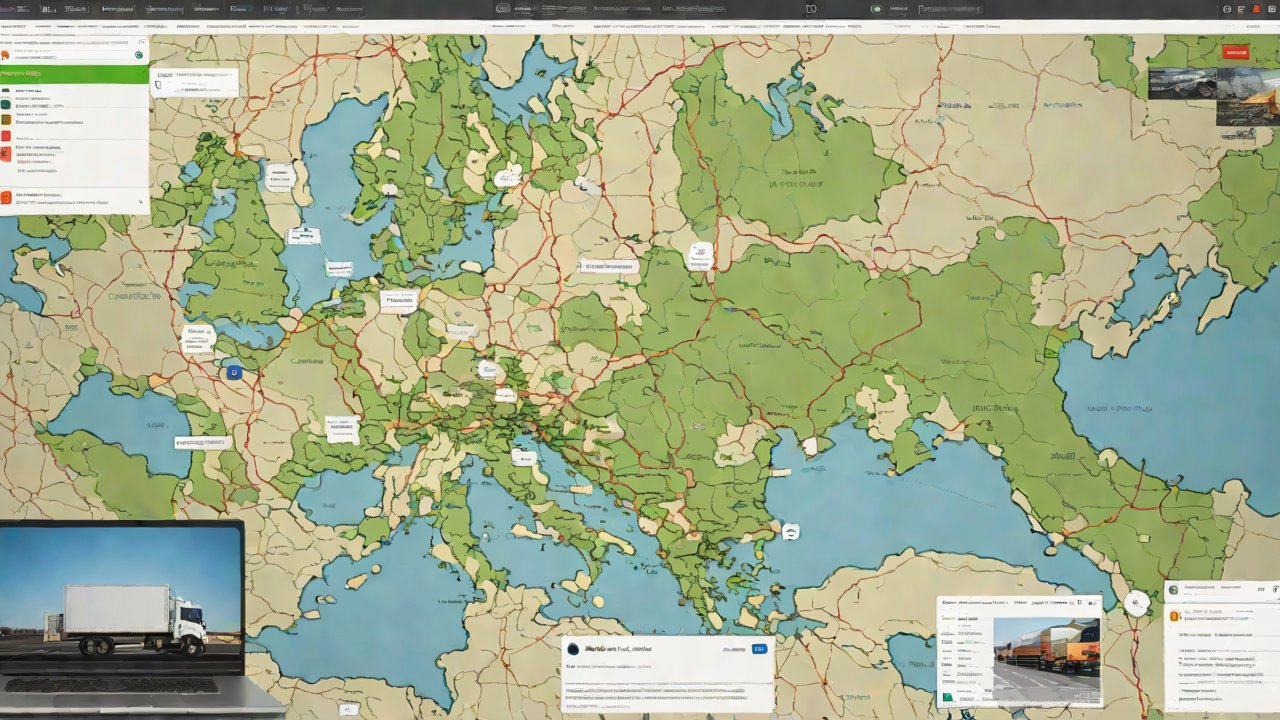1280x720 pixels.
Task: Click the orange rounded icon in bottom-right panel
Action: [x=1173, y=616]
